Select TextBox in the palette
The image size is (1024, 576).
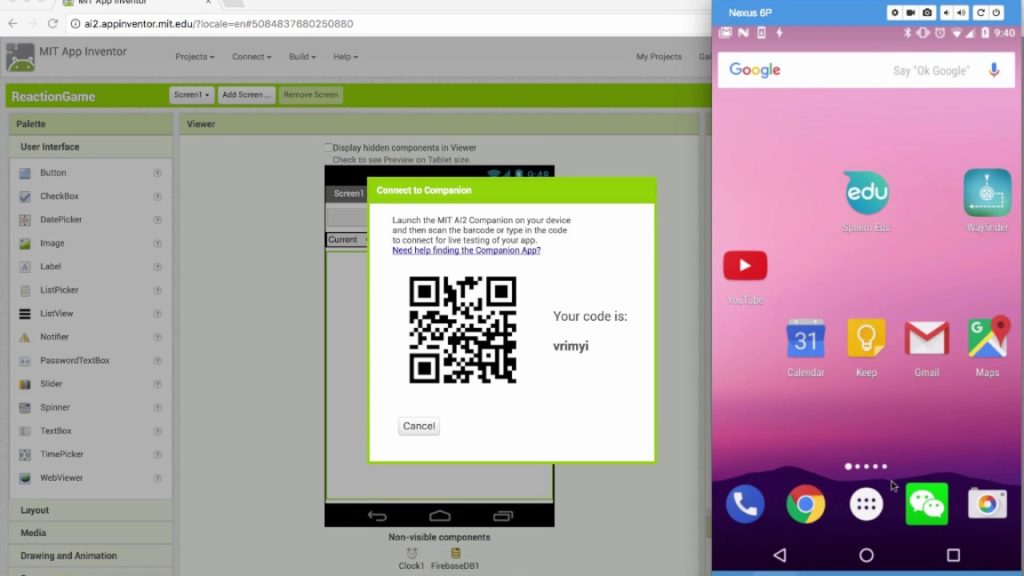(x=56, y=431)
